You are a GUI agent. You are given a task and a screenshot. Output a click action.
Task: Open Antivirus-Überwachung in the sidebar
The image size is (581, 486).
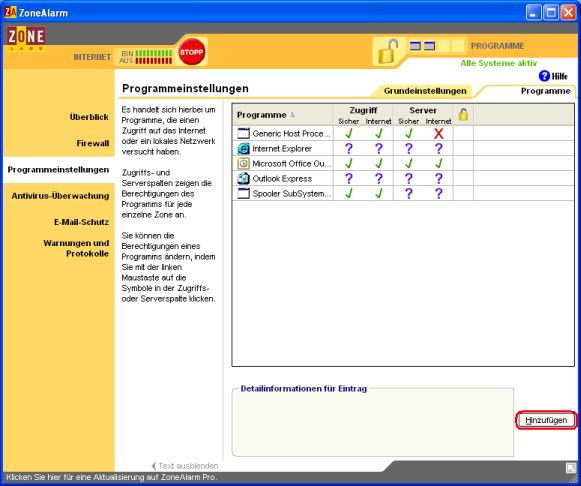point(60,196)
